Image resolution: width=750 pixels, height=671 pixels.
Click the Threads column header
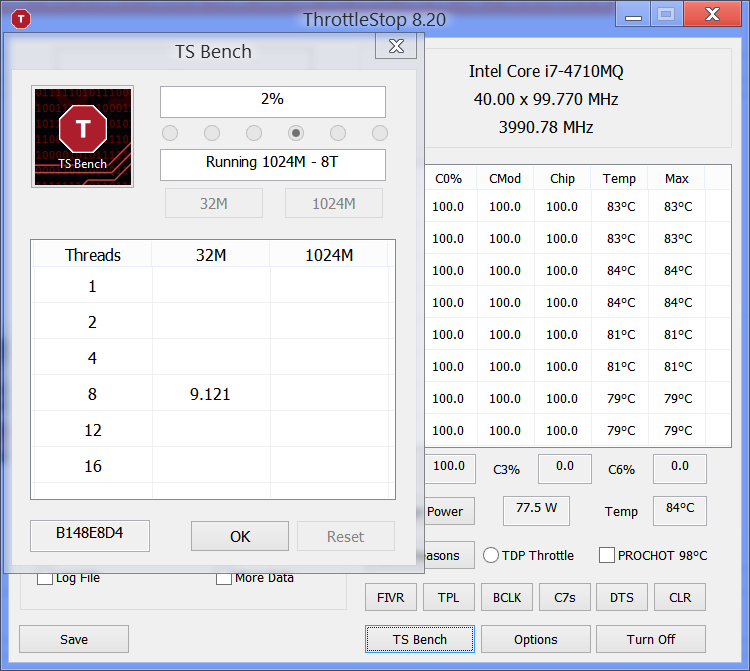tap(93, 254)
